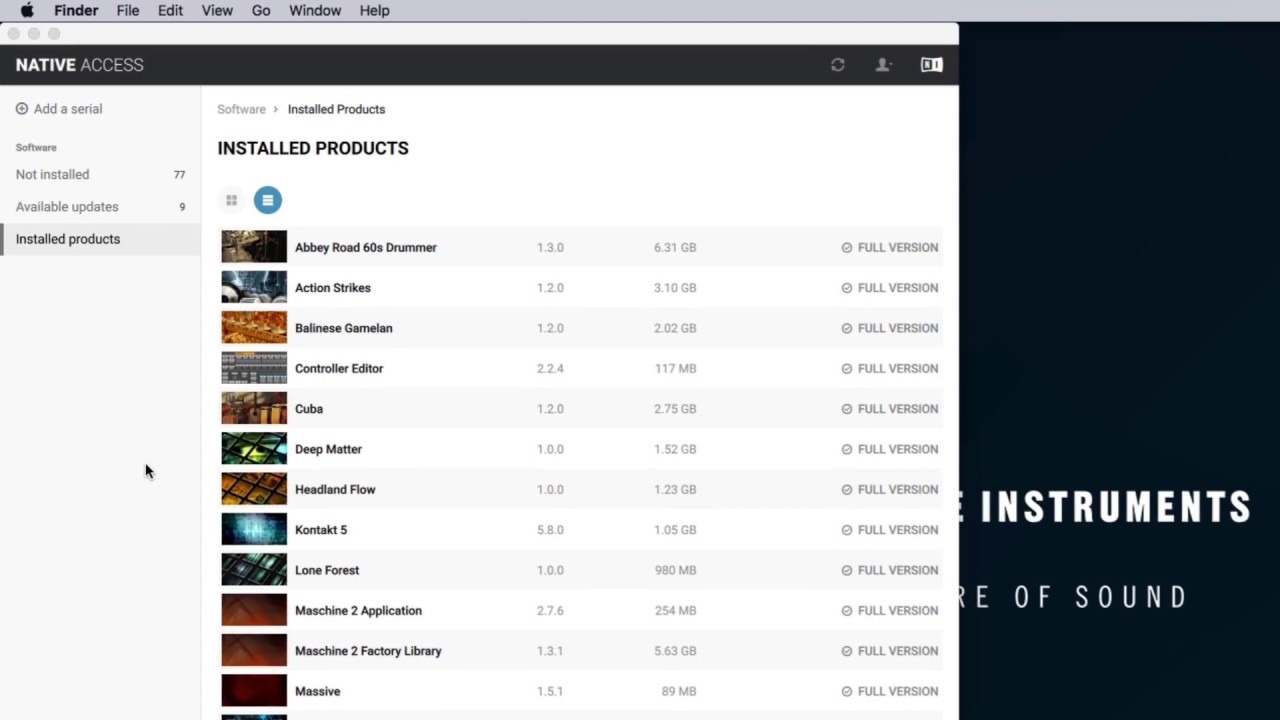Click the 9 count beside Available updates

(x=182, y=207)
